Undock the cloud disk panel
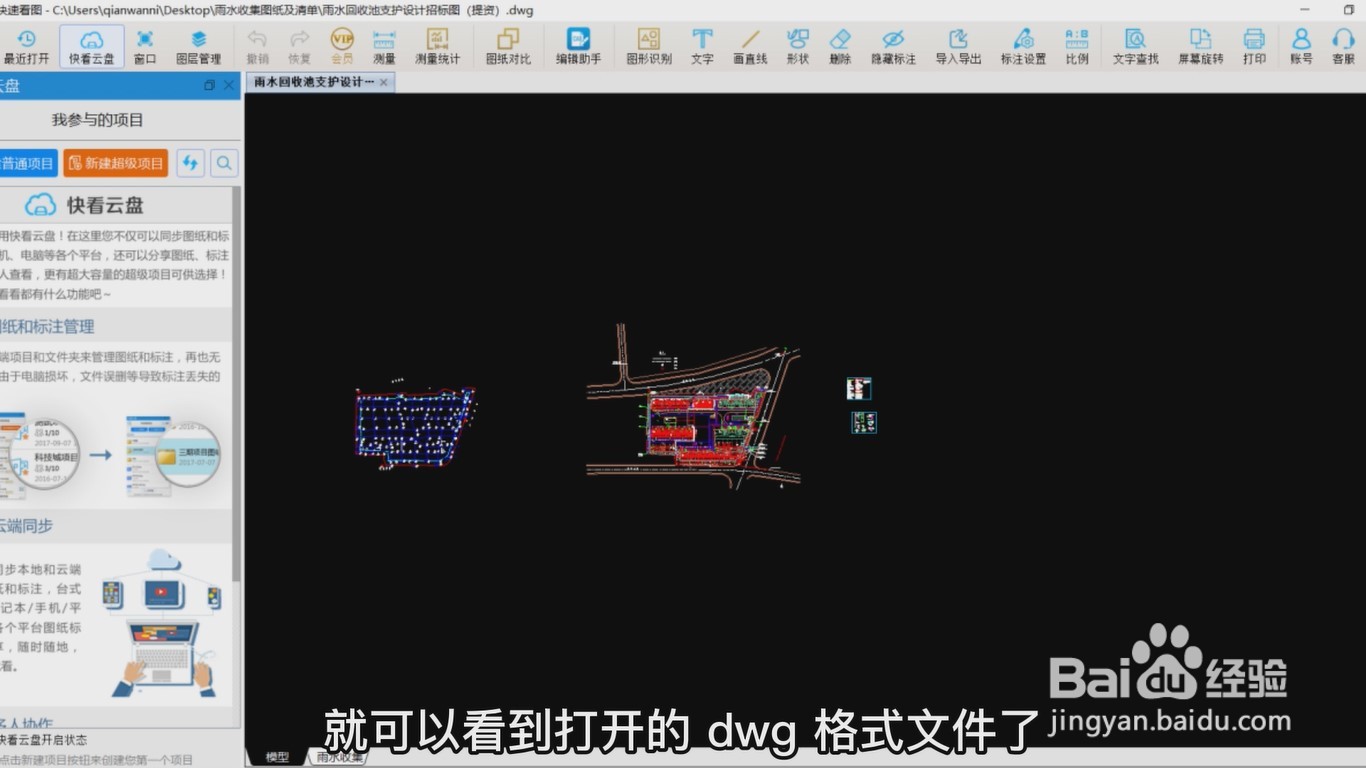1366x768 pixels. [x=209, y=86]
